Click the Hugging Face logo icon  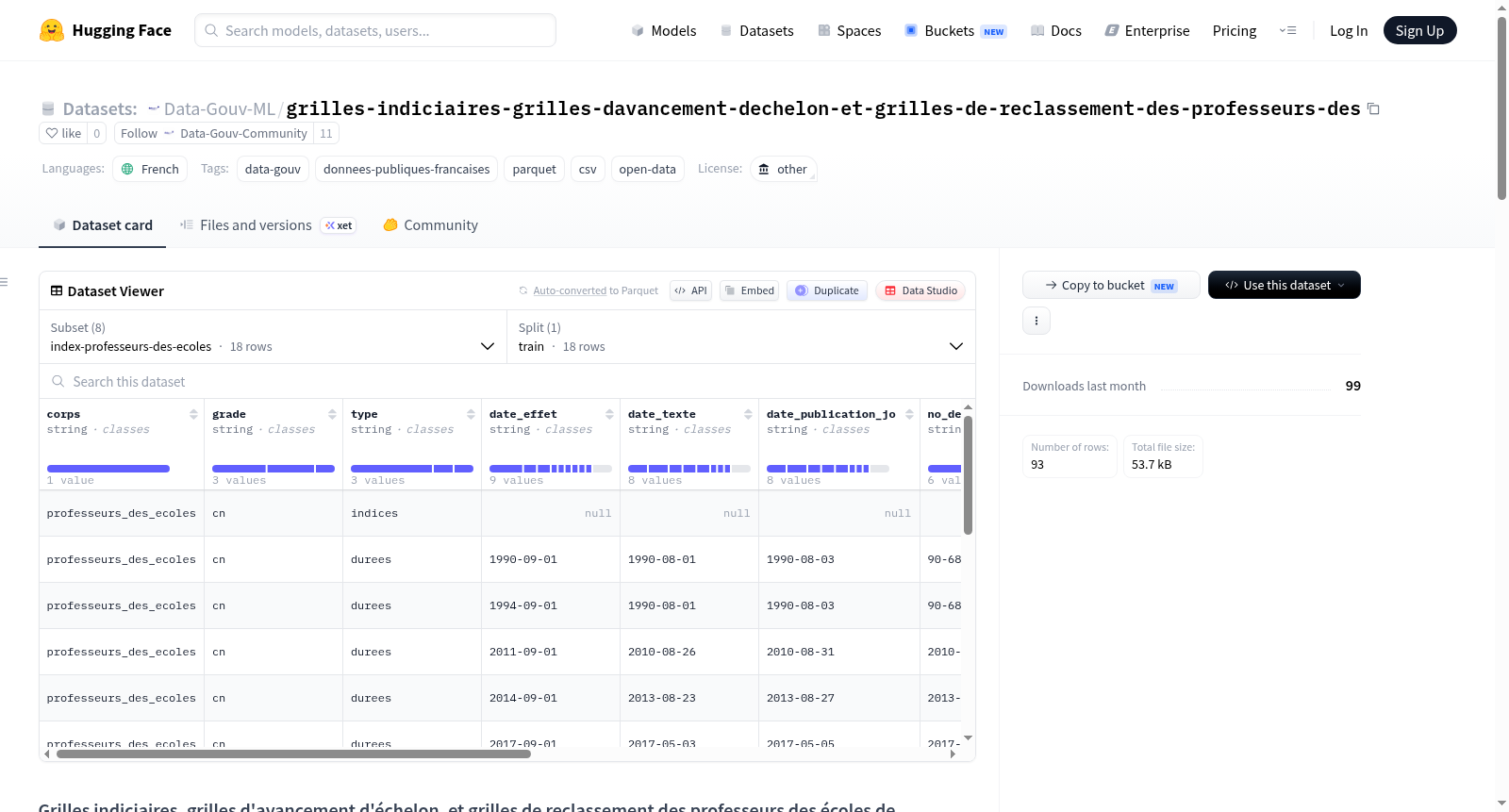pyautogui.click(x=52, y=30)
